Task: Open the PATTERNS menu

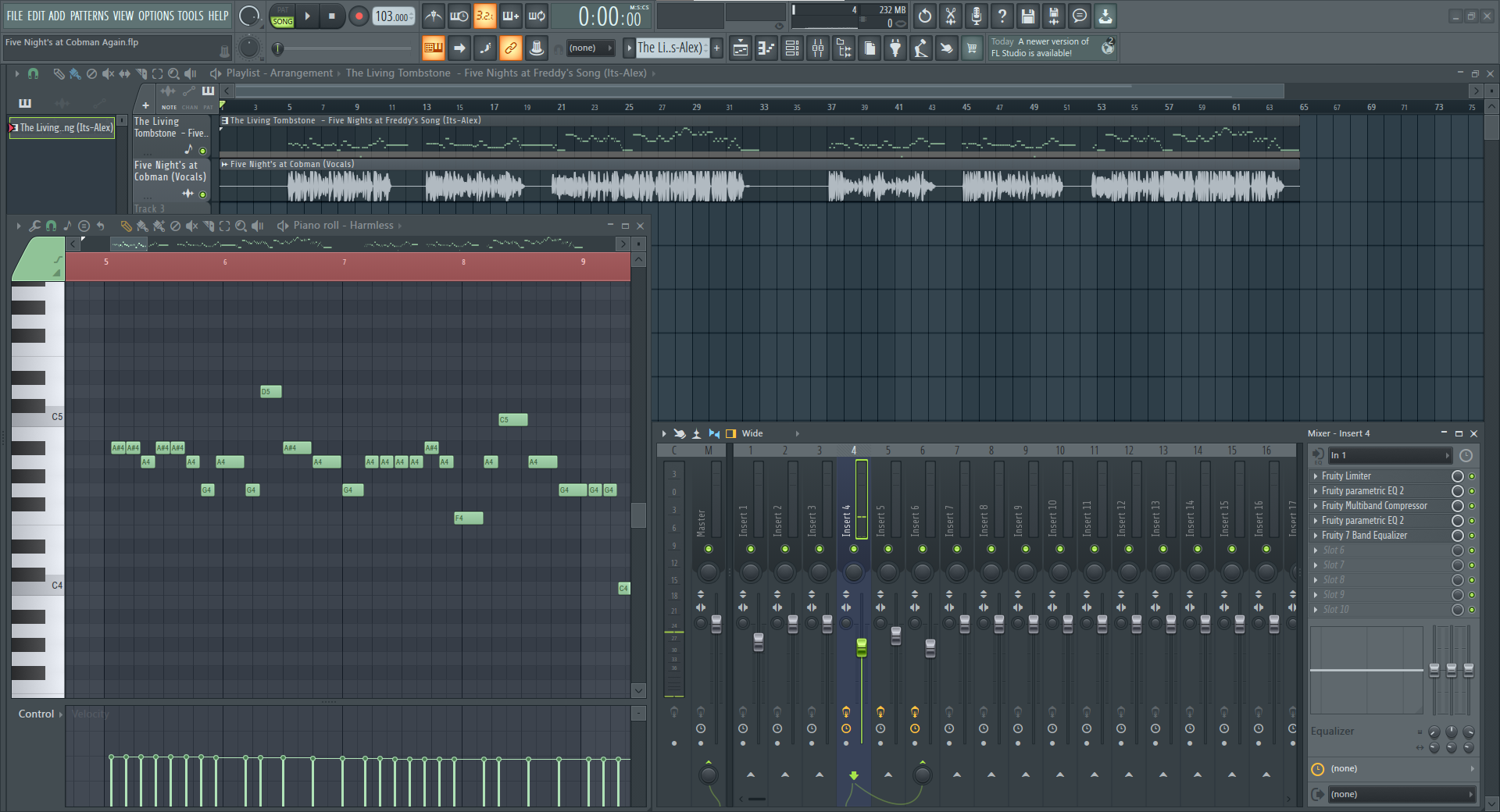Action: [x=89, y=16]
